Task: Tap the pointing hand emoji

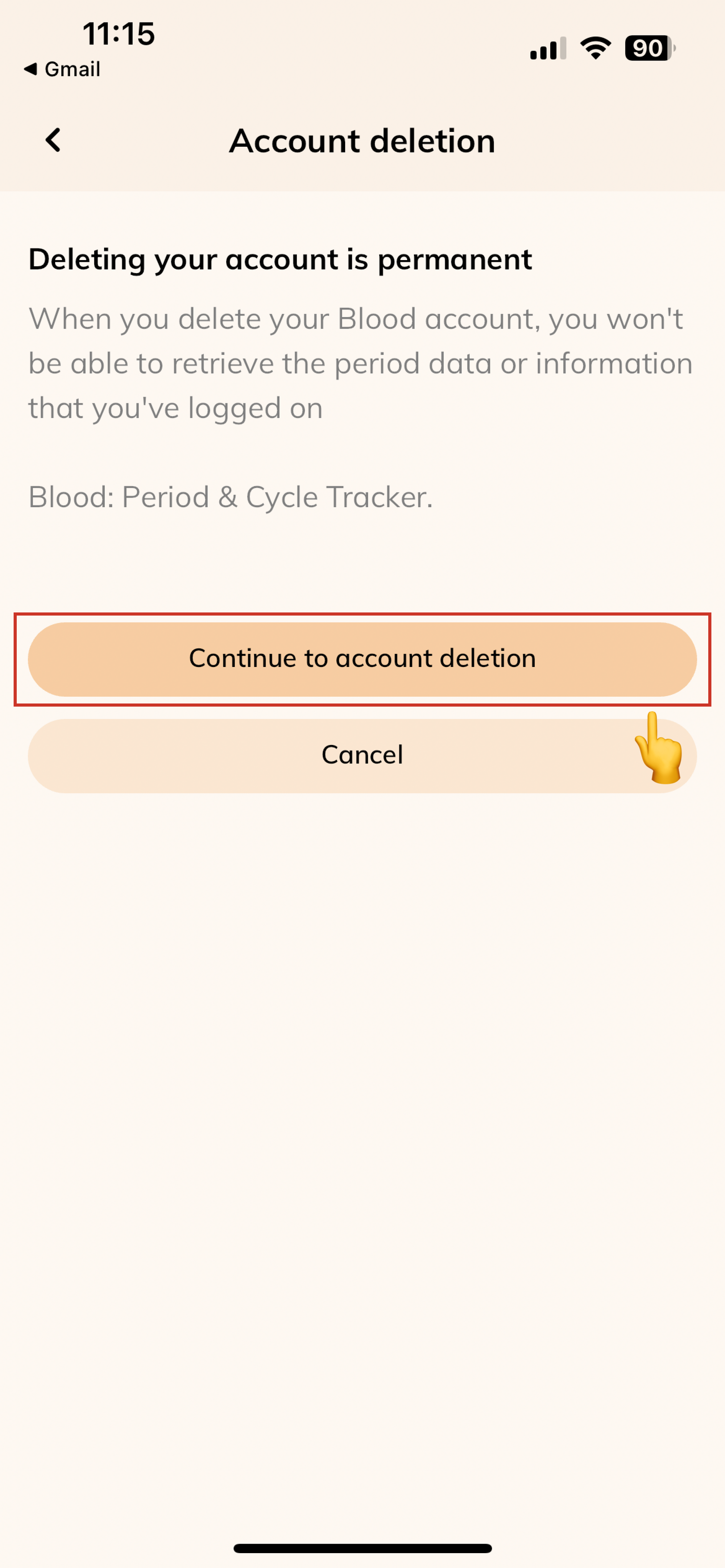Action: click(x=658, y=749)
